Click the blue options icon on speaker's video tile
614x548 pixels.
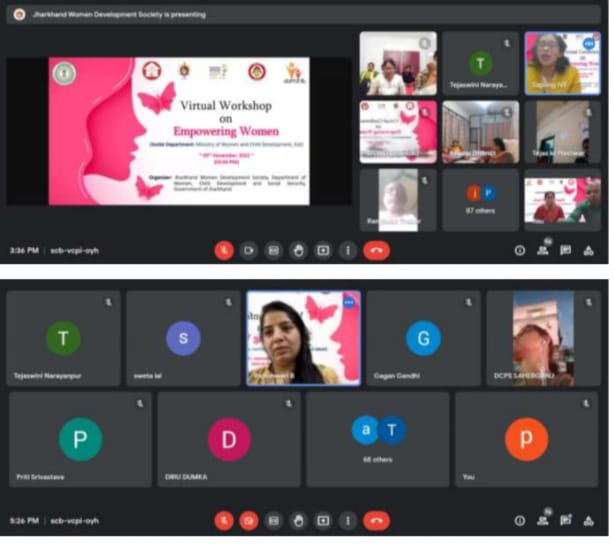click(x=349, y=301)
